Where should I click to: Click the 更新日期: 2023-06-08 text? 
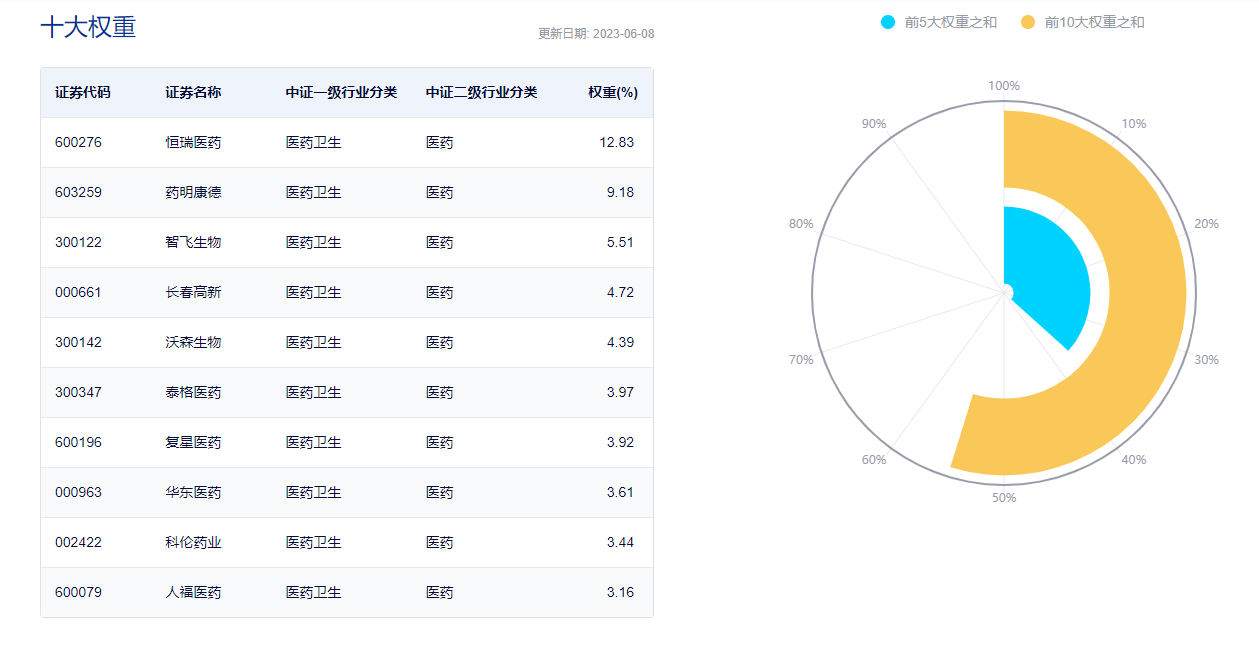pos(596,34)
